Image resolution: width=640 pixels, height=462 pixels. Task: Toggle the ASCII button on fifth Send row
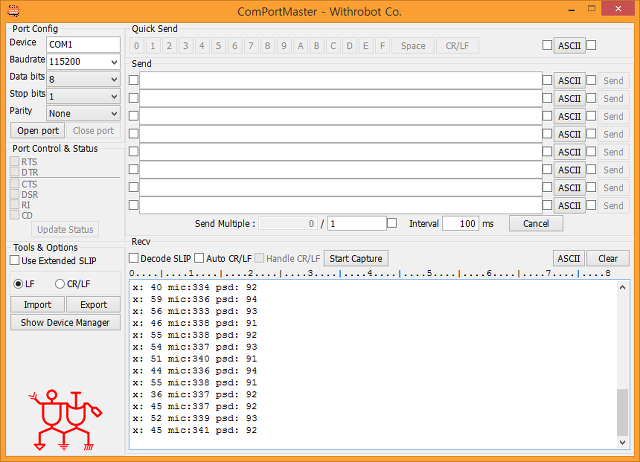(569, 152)
